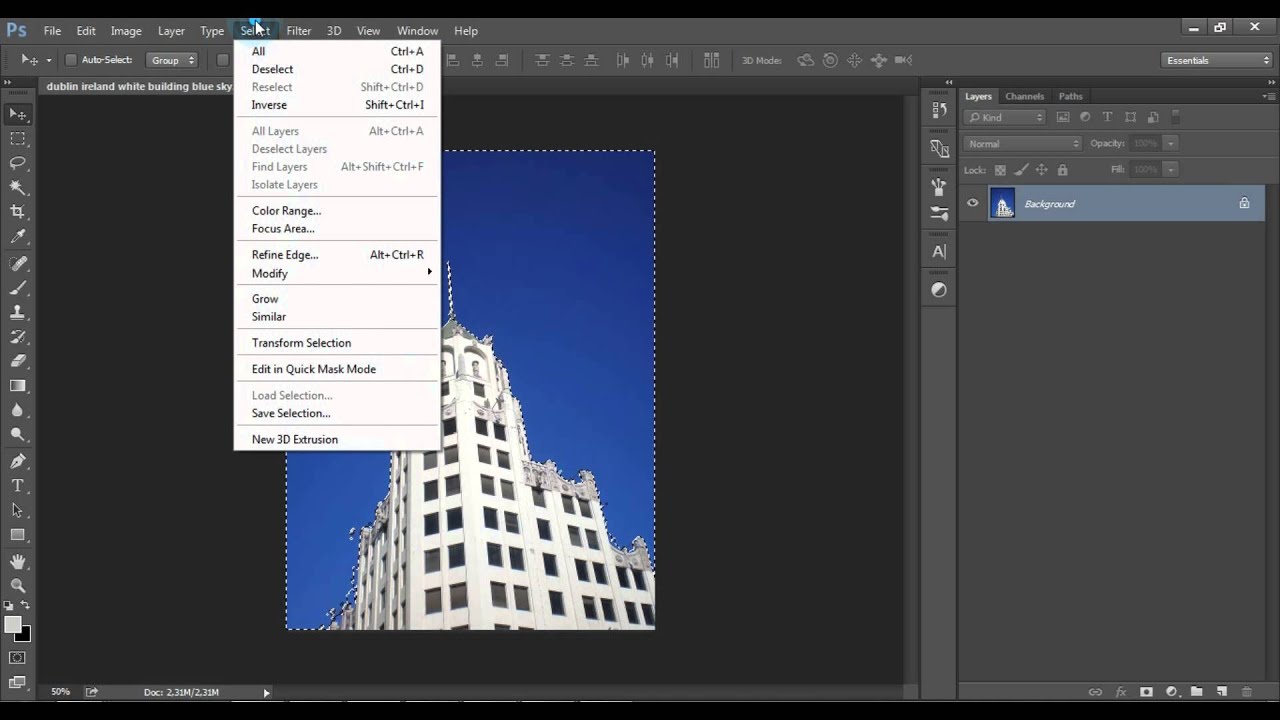Select the Clone Stamp tool

(x=18, y=312)
